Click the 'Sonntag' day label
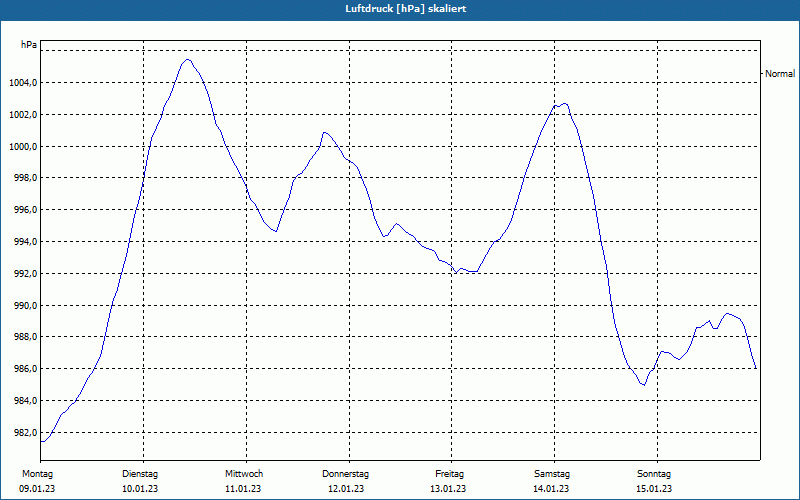The image size is (800, 500). pos(654,474)
